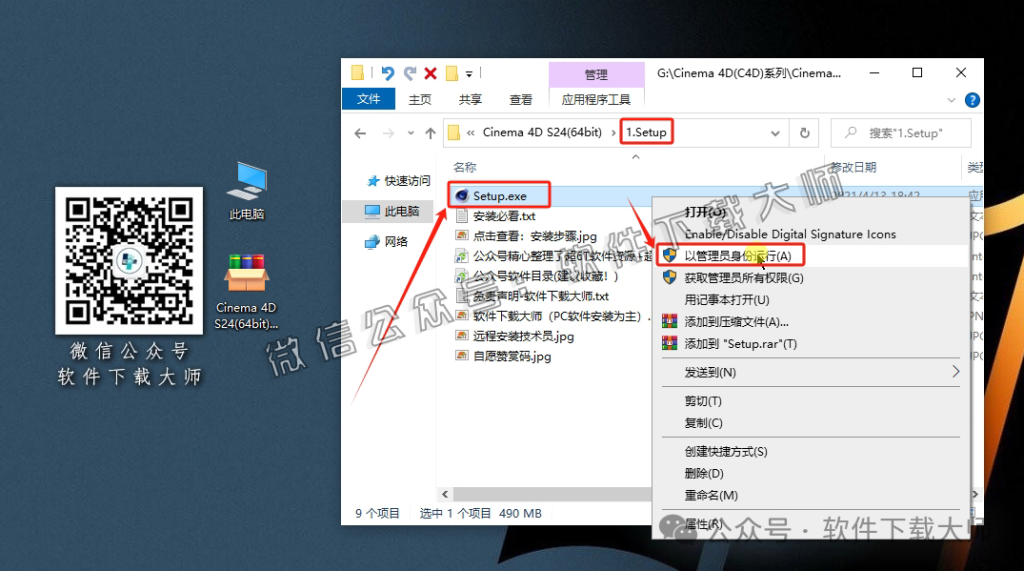
Task: Choose Enable/Disable Digital Signature Icons
Action: (790, 234)
